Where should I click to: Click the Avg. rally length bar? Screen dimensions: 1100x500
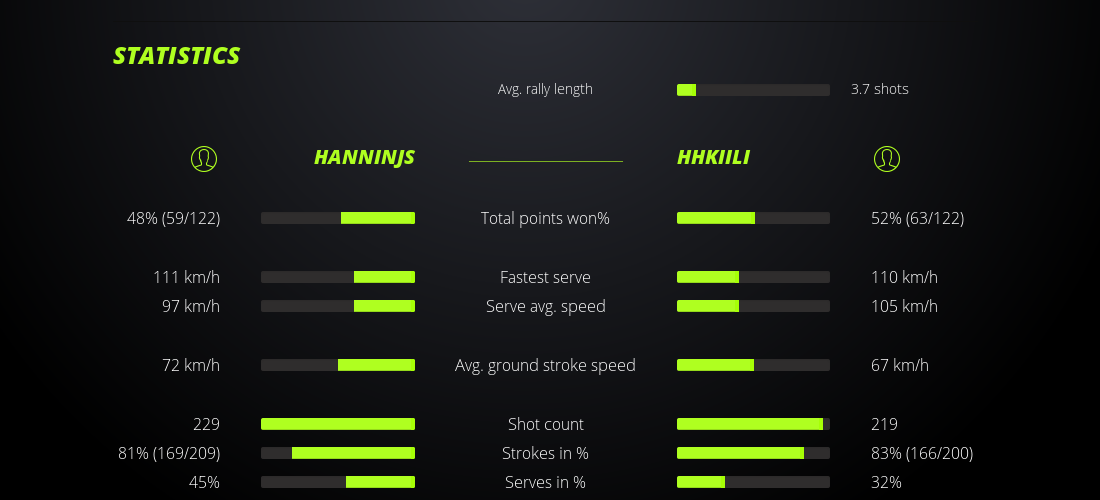753,90
